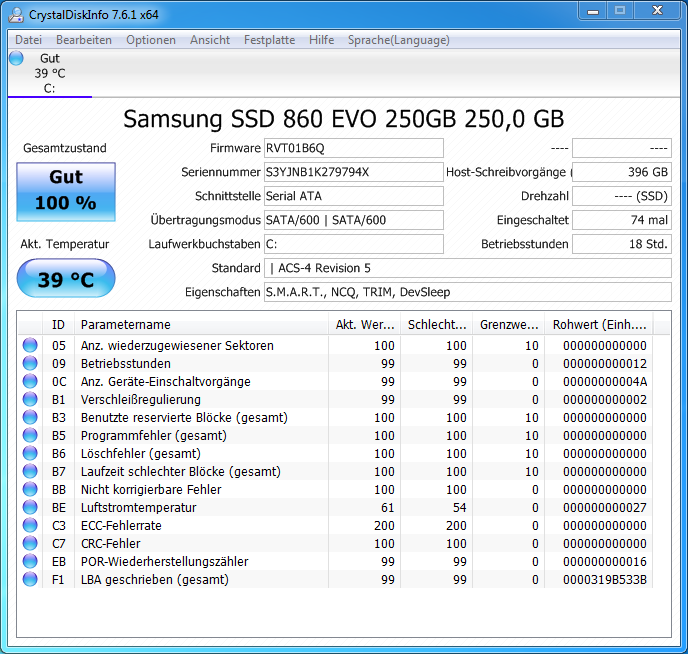
Task: Click status orb for Betriebsstunden row 09
Action: tap(30, 363)
